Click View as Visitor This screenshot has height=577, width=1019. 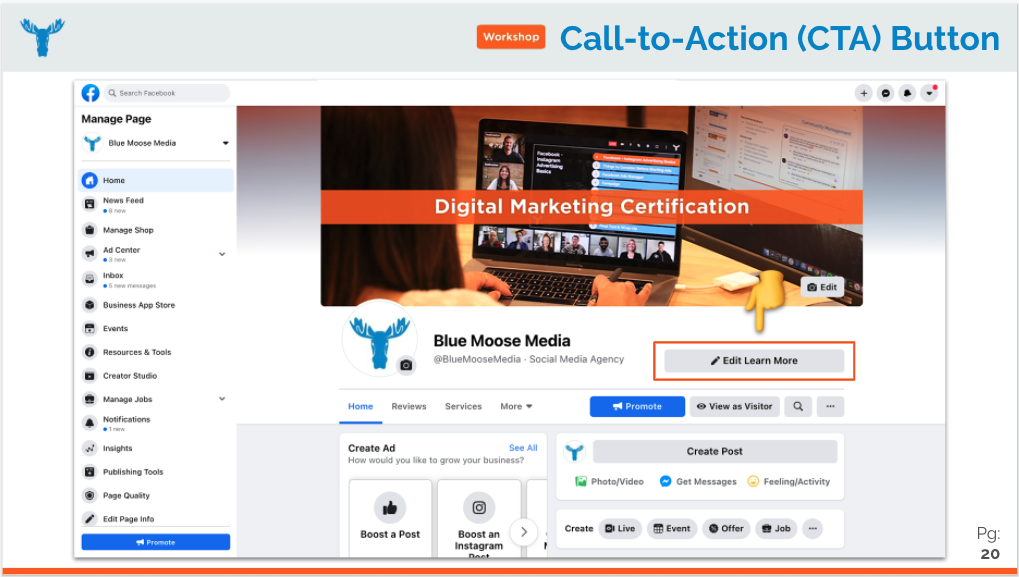click(734, 407)
